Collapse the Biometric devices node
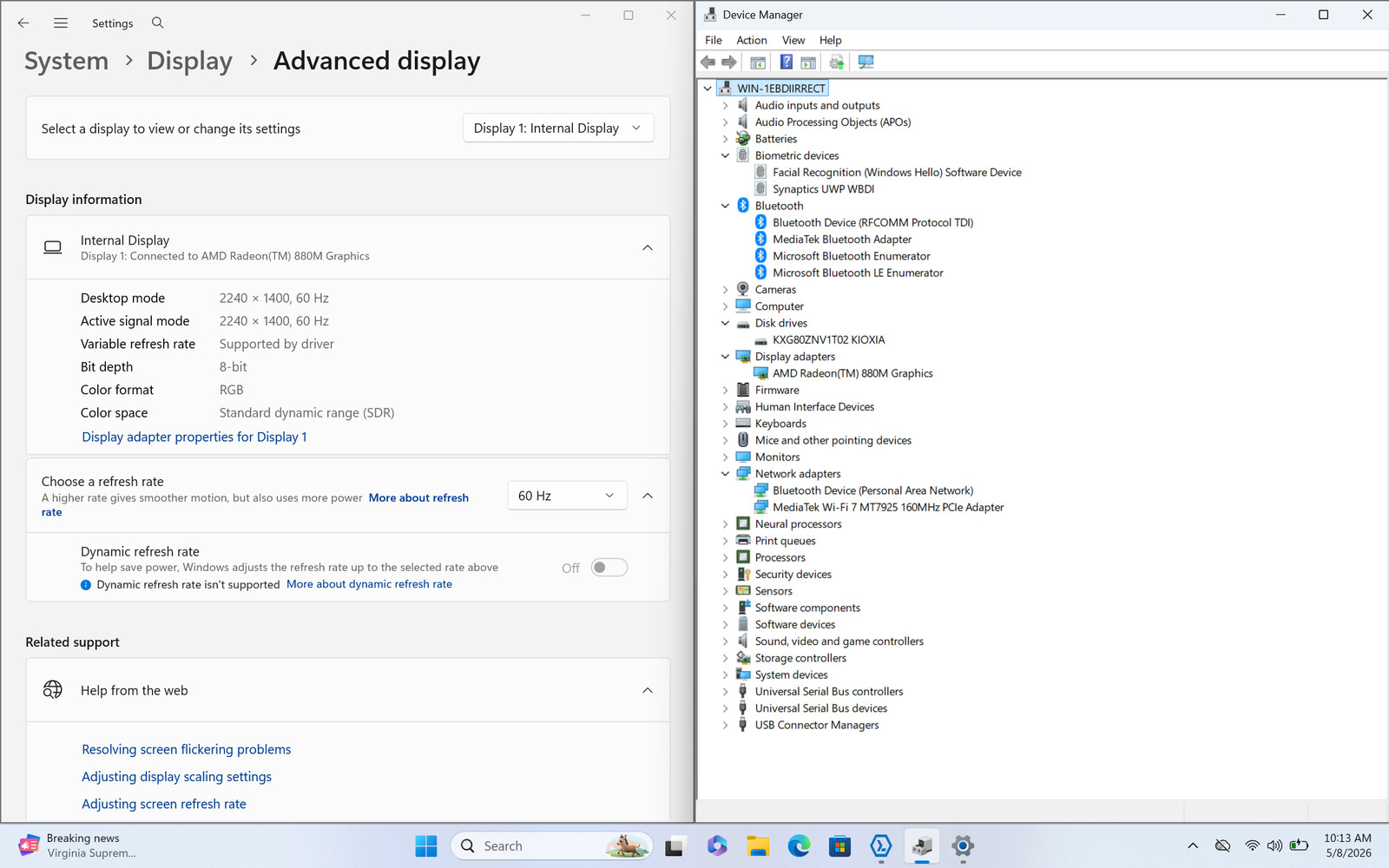Image resolution: width=1389 pixels, height=868 pixels. point(726,156)
